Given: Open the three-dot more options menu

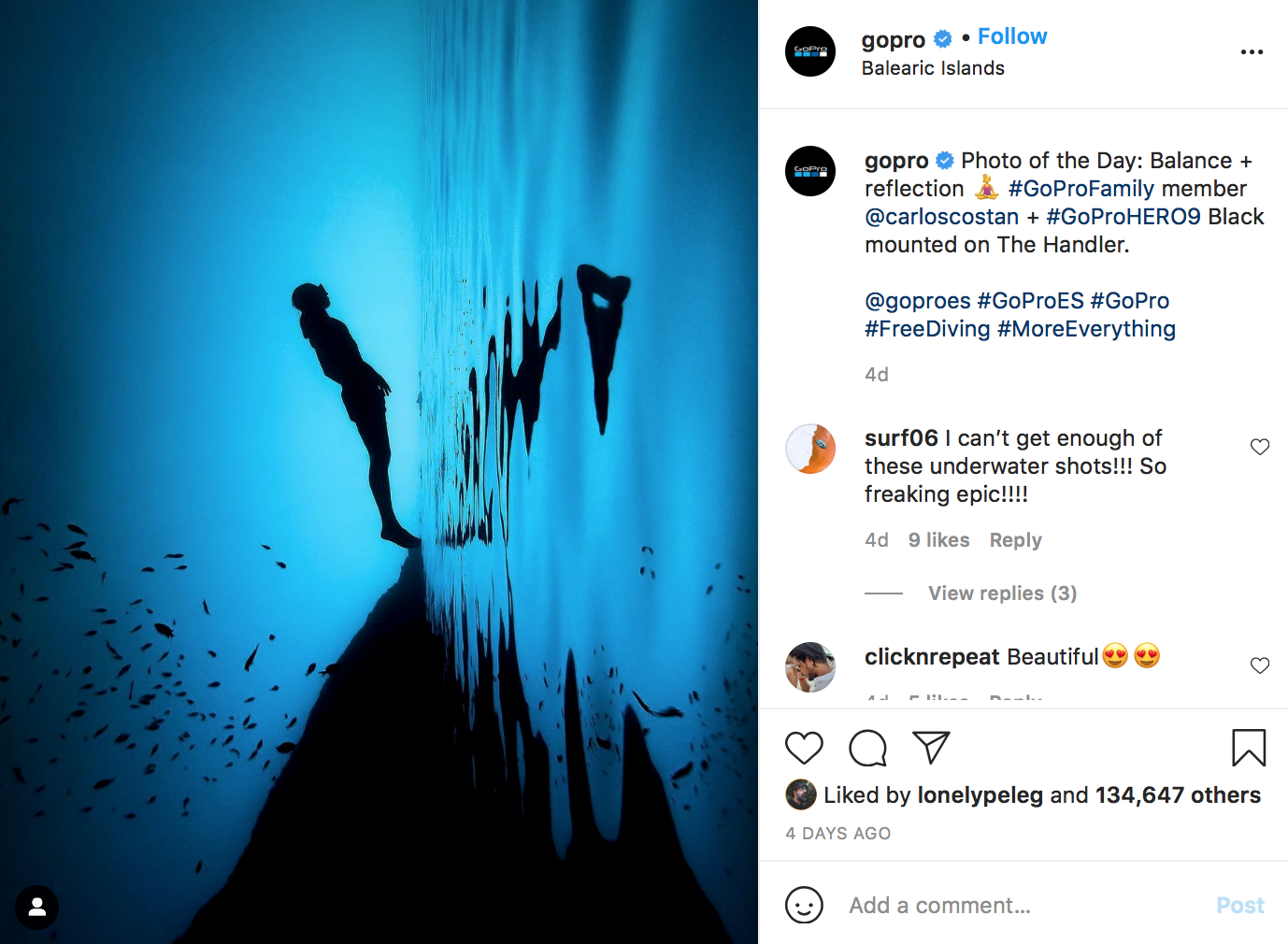Looking at the screenshot, I should tap(1252, 52).
